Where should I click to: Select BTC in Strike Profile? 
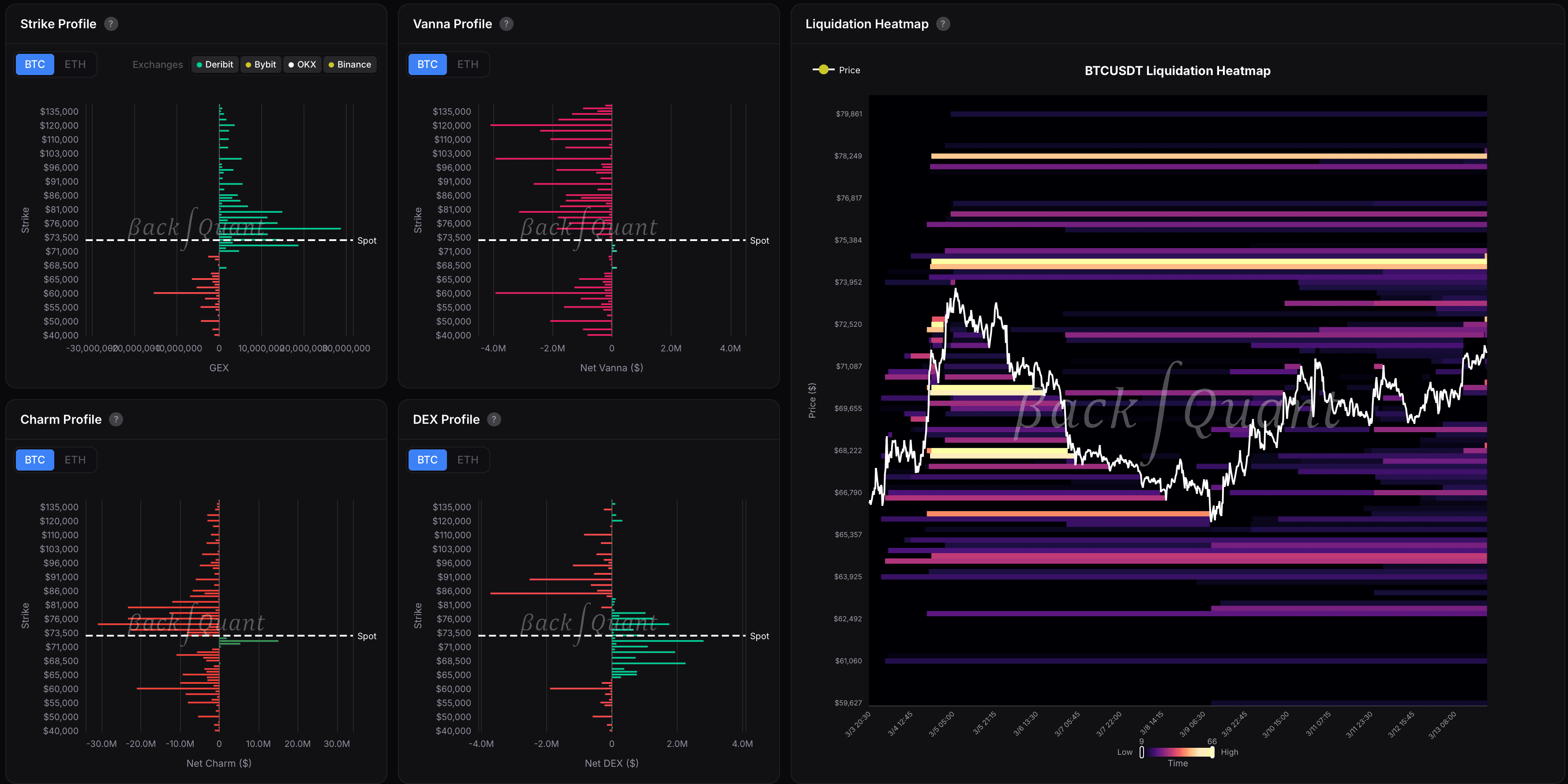[35, 64]
